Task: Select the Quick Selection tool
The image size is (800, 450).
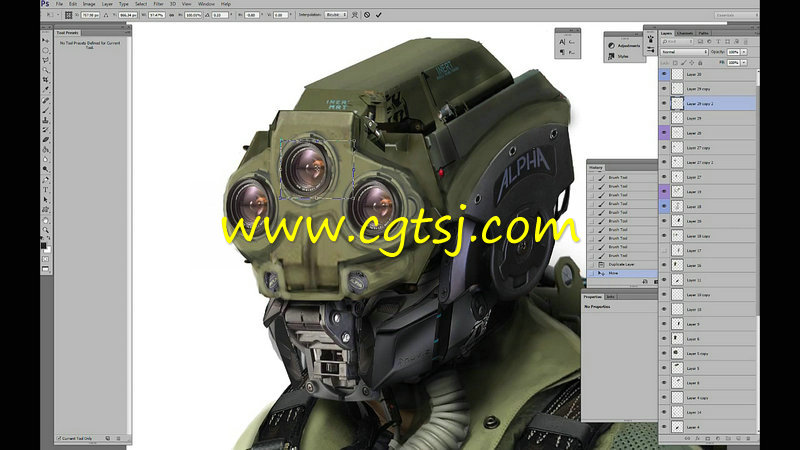Action: point(46,70)
